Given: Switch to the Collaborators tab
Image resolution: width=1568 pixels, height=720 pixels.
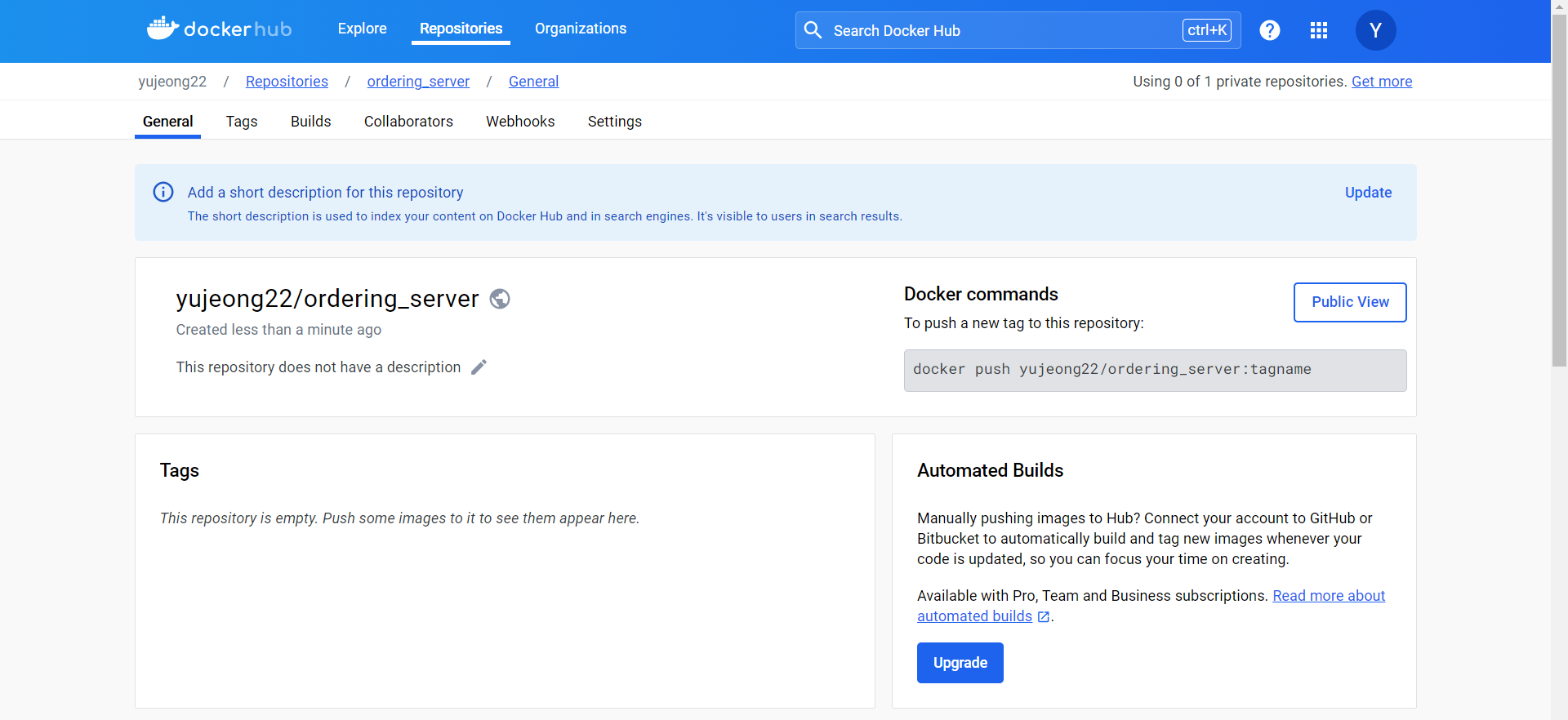Looking at the screenshot, I should tap(408, 122).
